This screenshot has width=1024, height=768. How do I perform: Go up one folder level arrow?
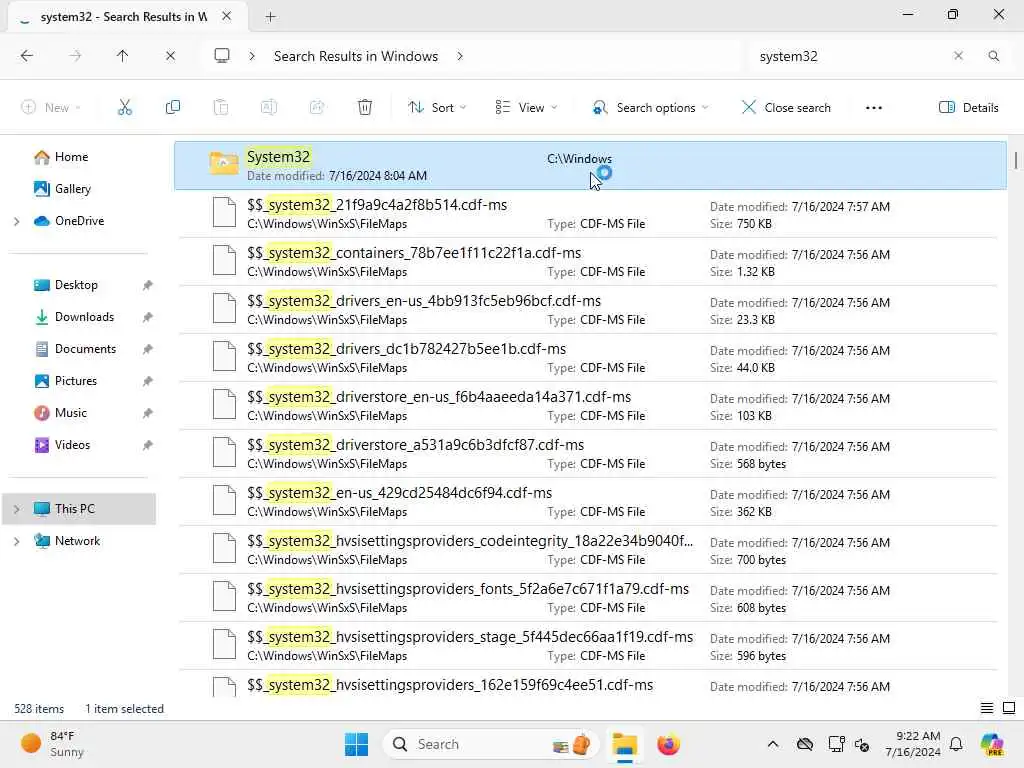point(122,56)
